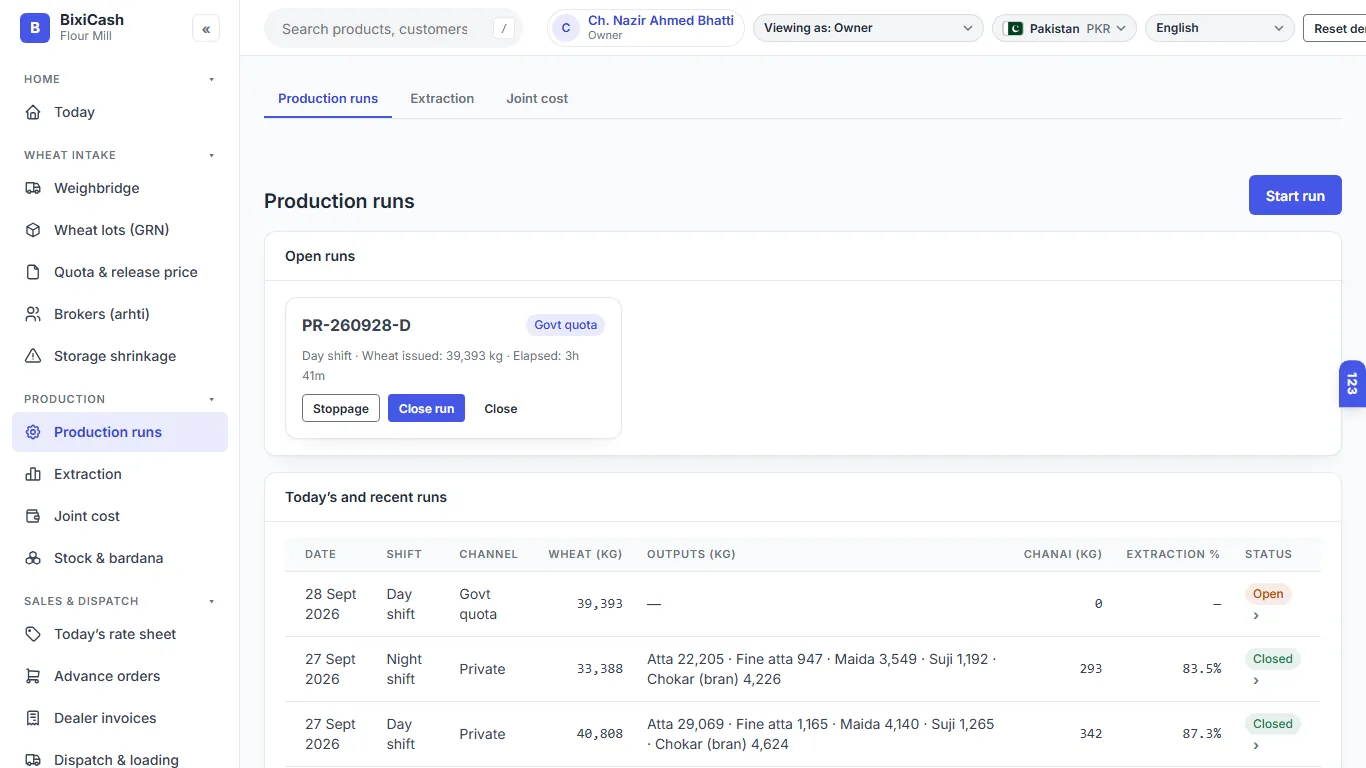Click the Wheat lots box icon
Image resolution: width=1366 pixels, height=768 pixels.
(33, 230)
